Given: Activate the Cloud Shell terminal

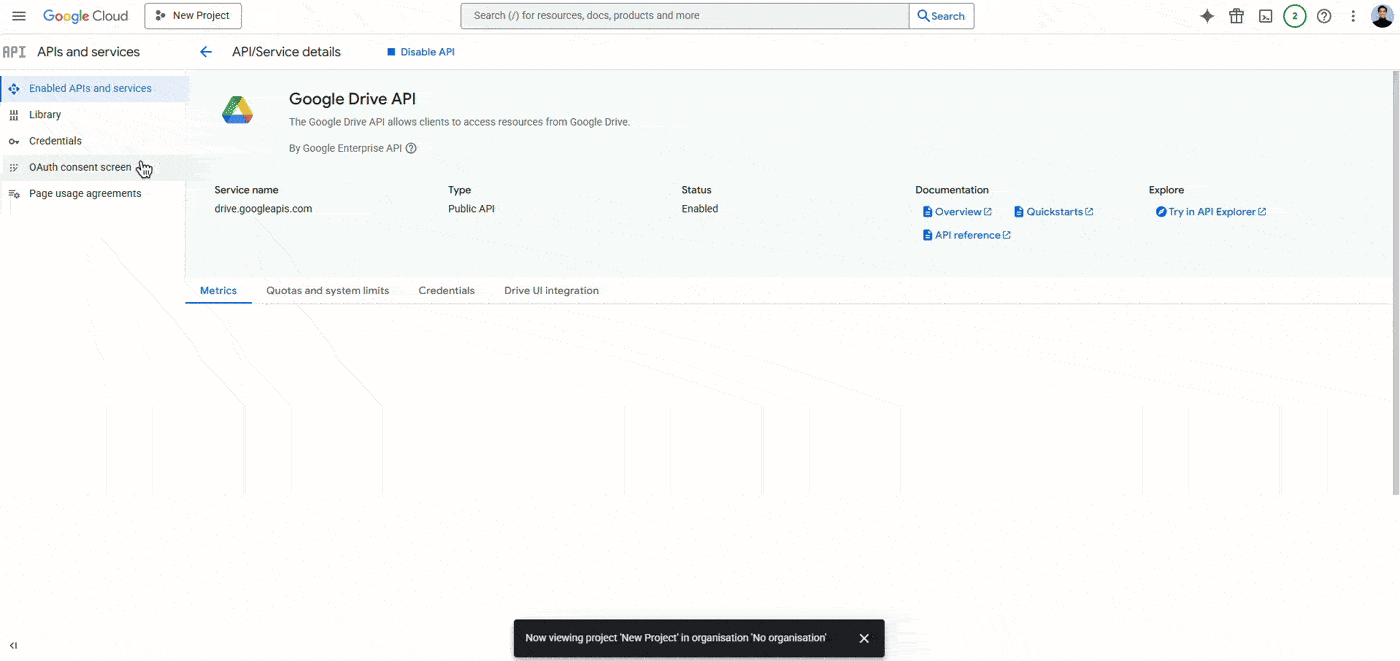Looking at the screenshot, I should [x=1265, y=15].
